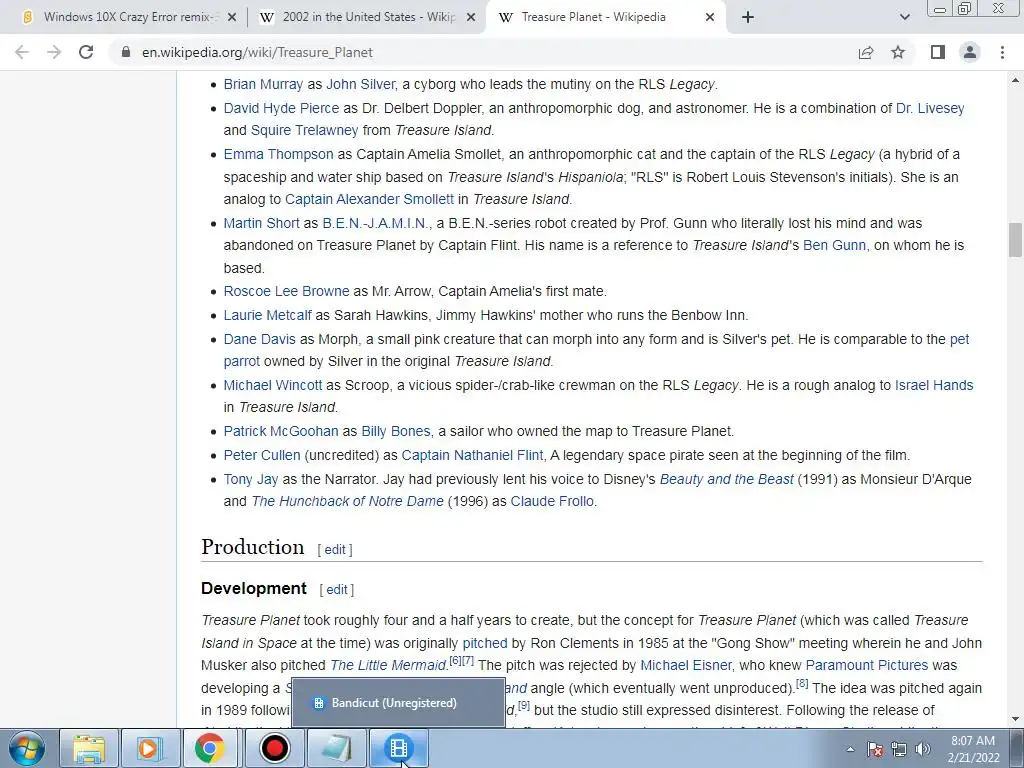
Task: Visit the Dane Davis link
Action: point(259,340)
